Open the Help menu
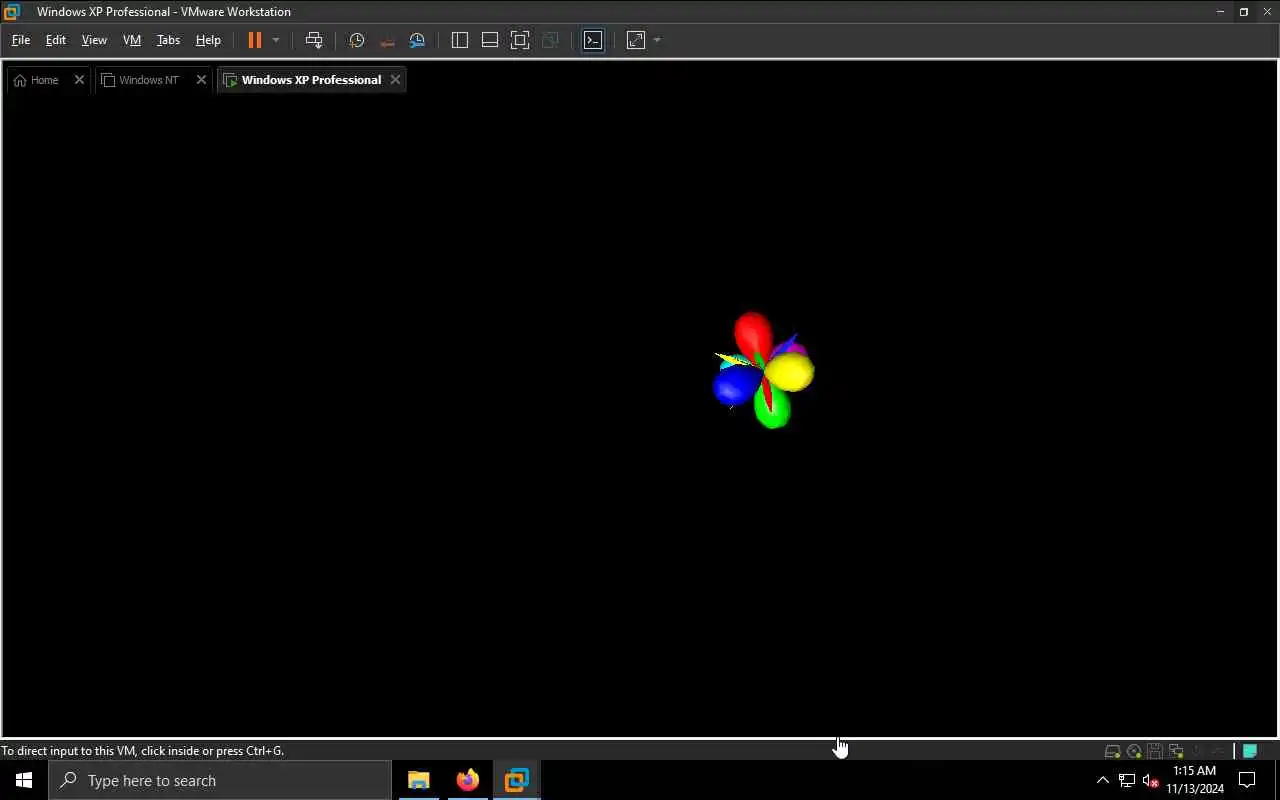1280x800 pixels. tap(208, 40)
